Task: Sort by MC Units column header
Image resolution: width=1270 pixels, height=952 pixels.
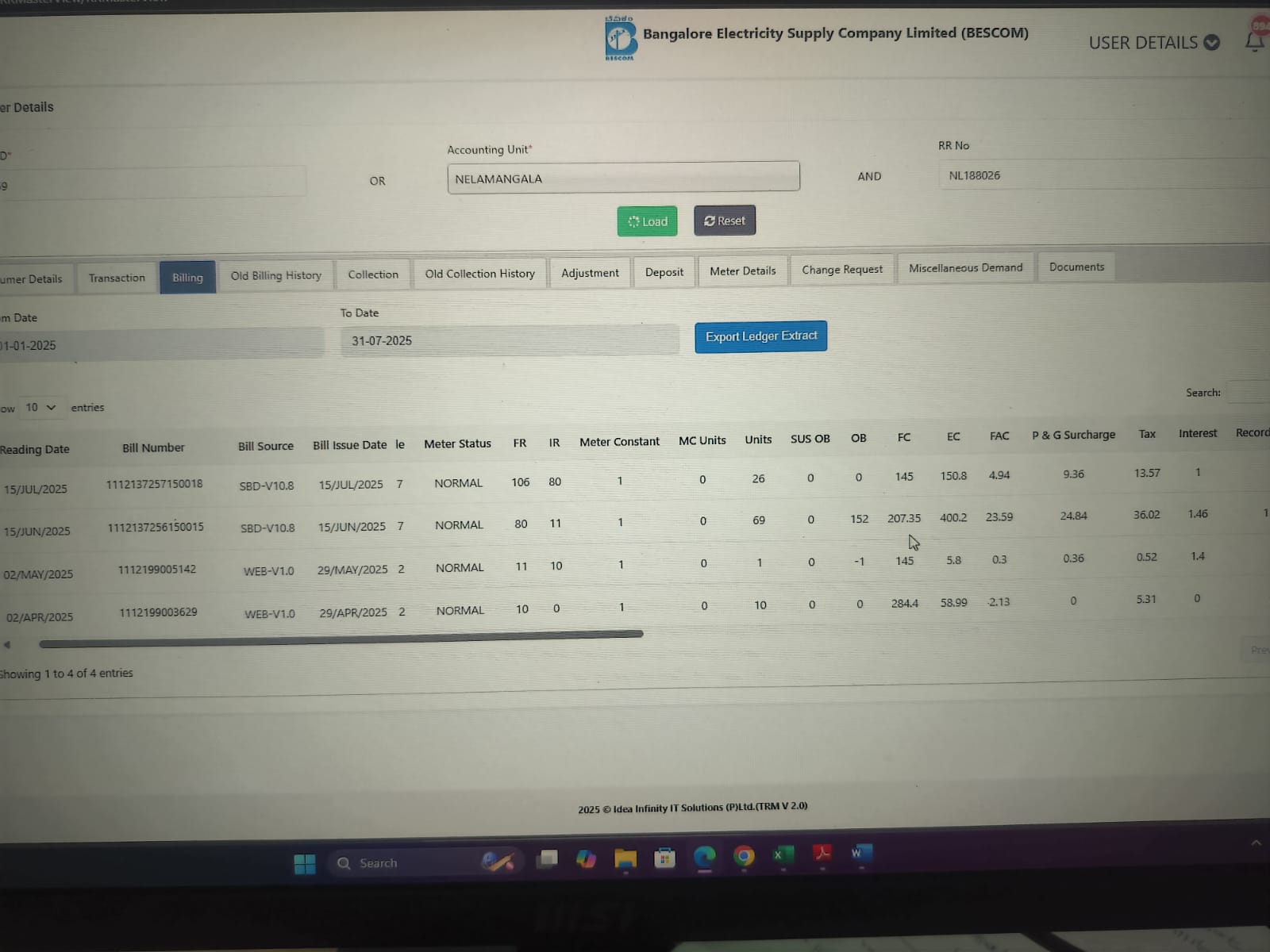Action: pyautogui.click(x=702, y=440)
